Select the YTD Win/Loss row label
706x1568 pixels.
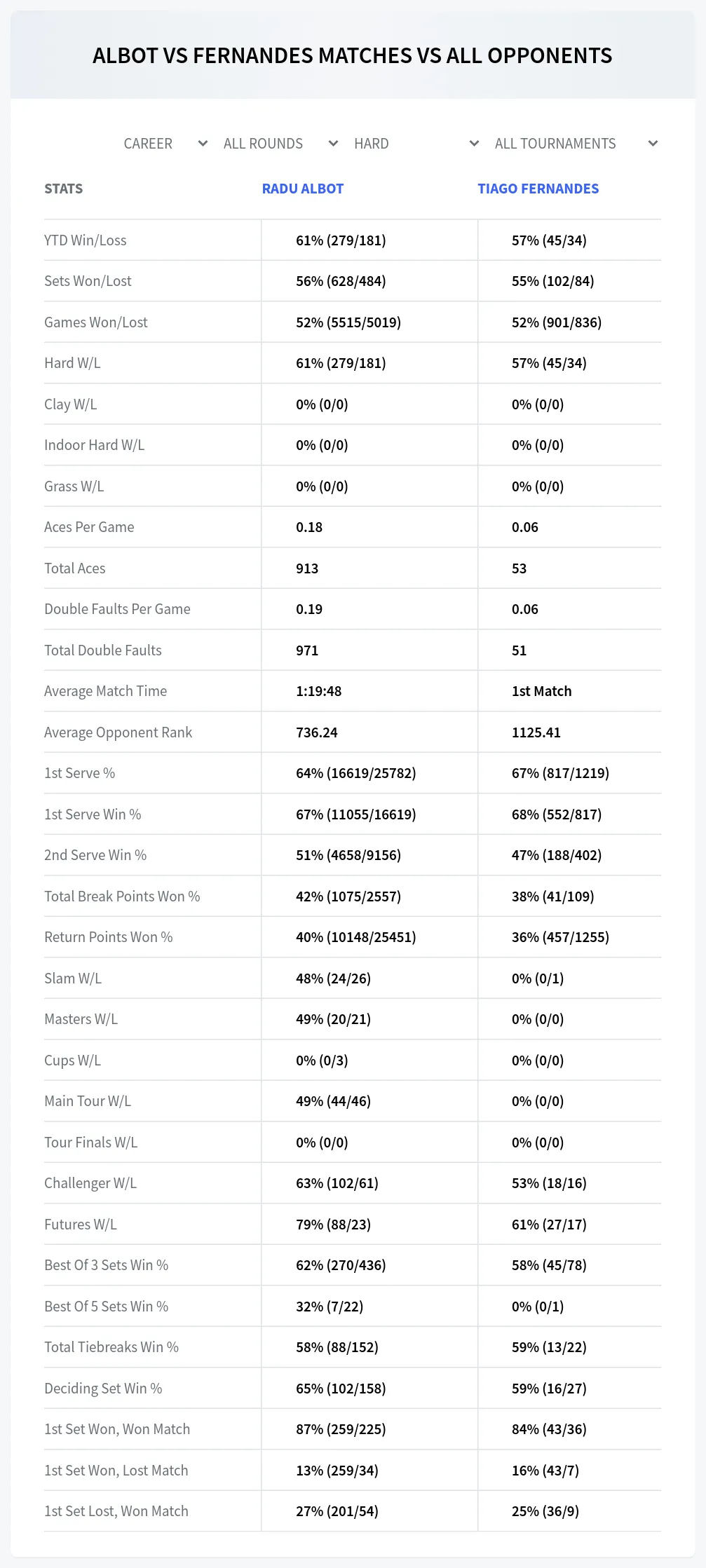click(86, 240)
